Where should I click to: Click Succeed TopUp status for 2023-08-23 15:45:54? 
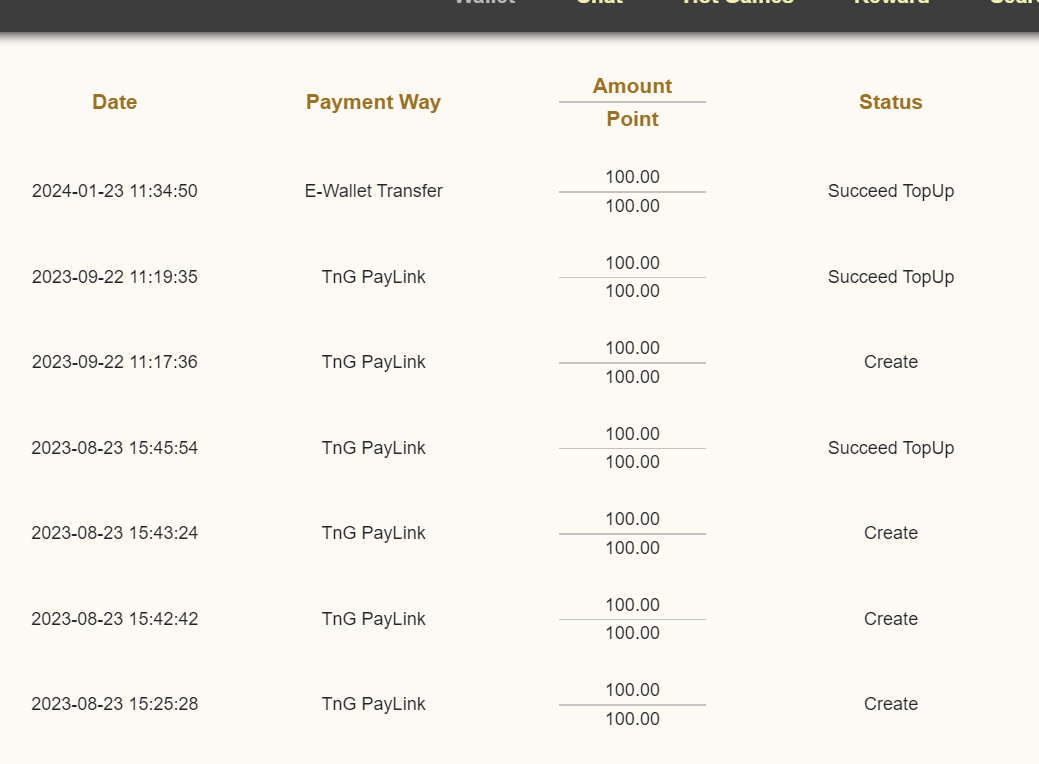click(891, 449)
